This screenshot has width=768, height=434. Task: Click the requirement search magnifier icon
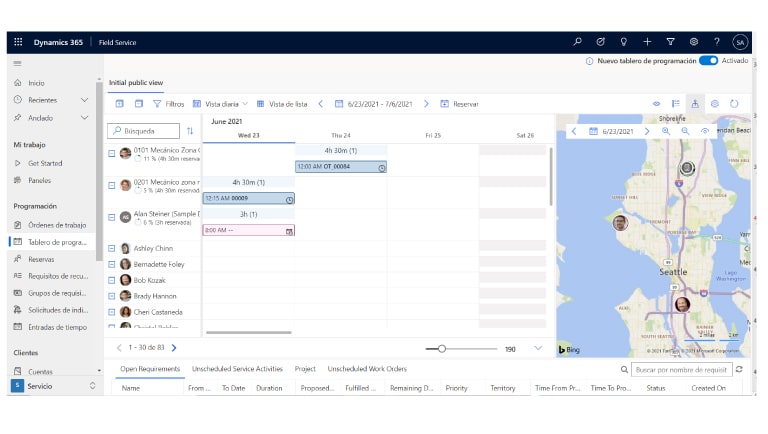[624, 370]
